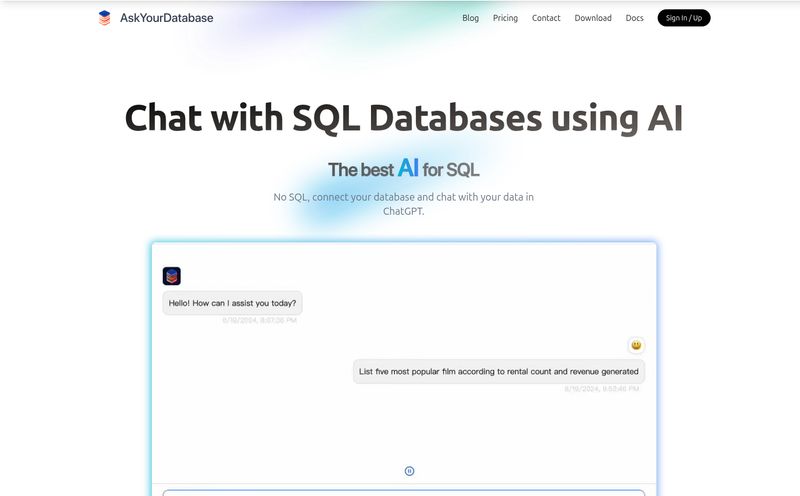Click the timestamp under the user message
Screen dimensions: 800x496
click(602, 389)
